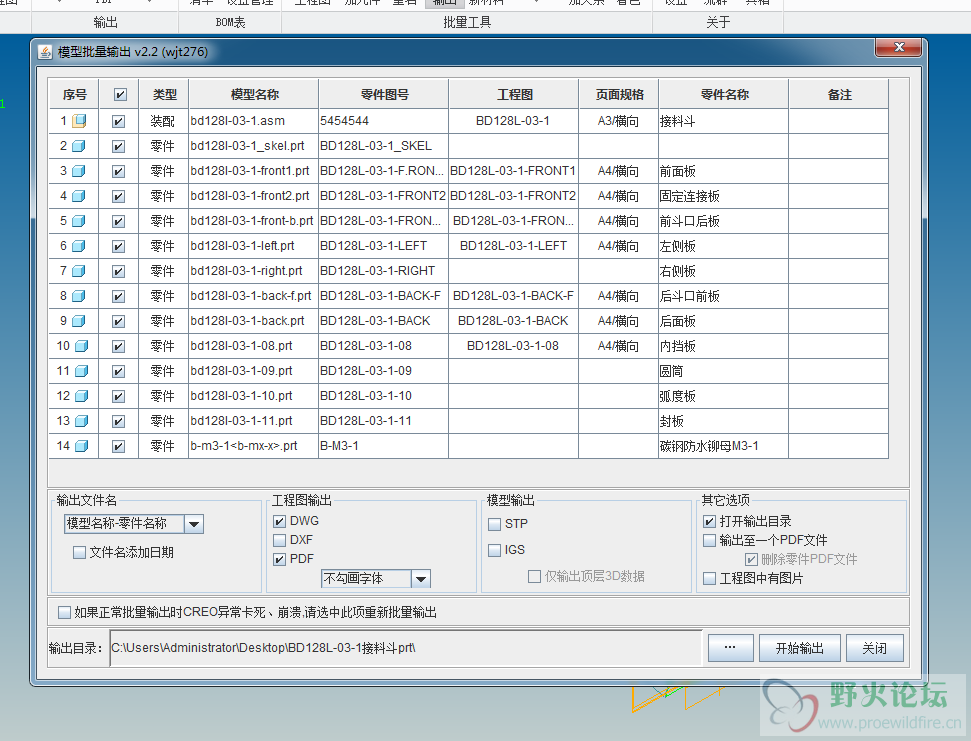Image resolution: width=971 pixels, height=741 pixels.
Task: Select drawing cell BD128L-03-1-BACK-F
Action: point(513,296)
